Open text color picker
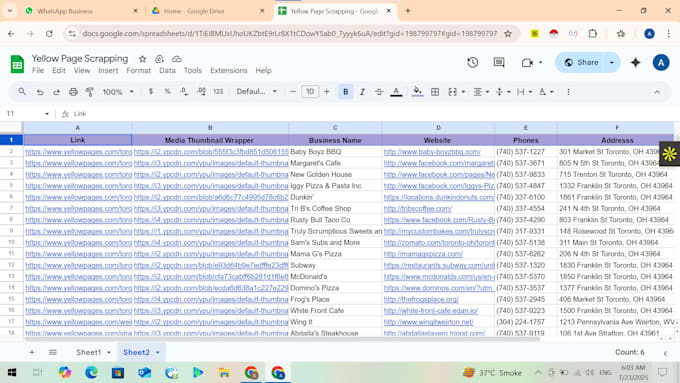 coord(396,92)
